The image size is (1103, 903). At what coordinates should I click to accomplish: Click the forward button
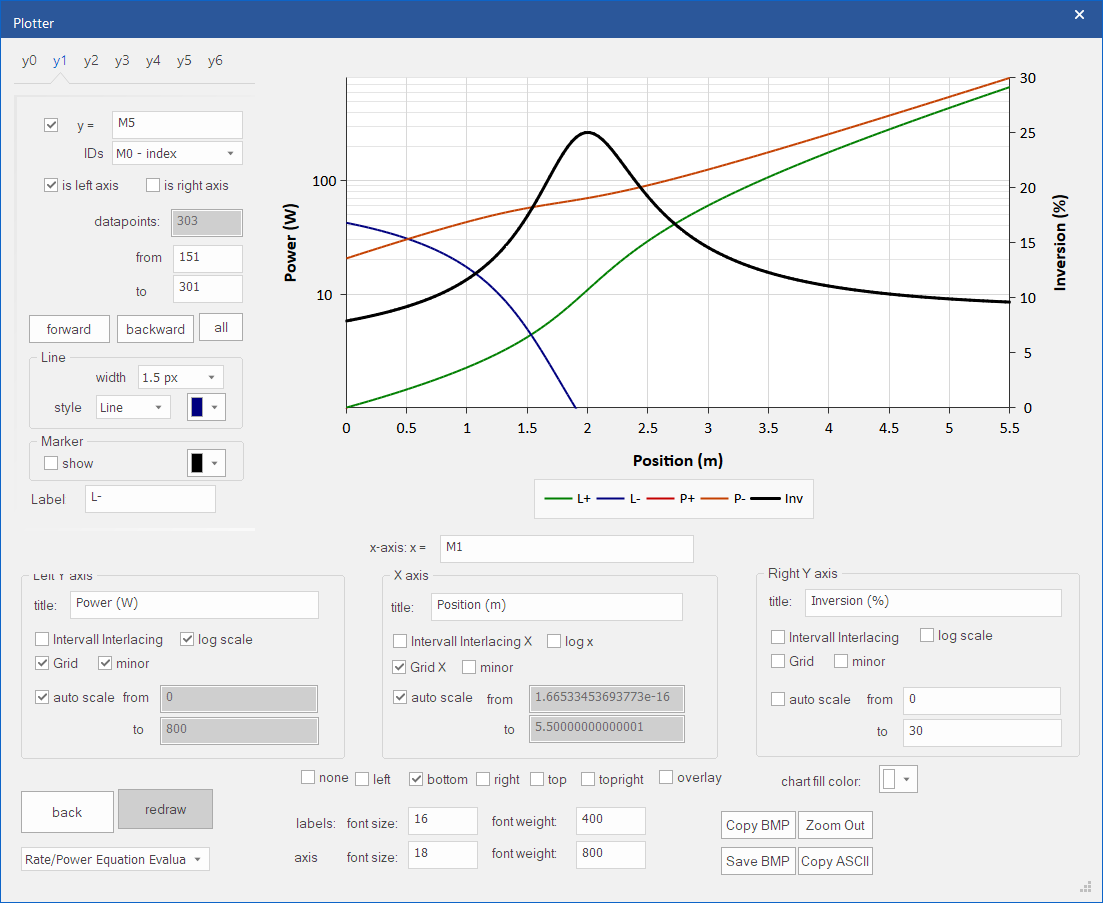69,329
